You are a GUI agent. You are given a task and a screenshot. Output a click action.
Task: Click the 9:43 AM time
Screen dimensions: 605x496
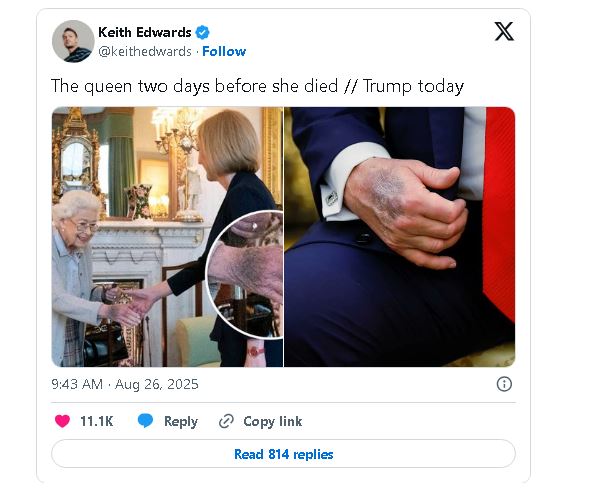tap(77, 384)
